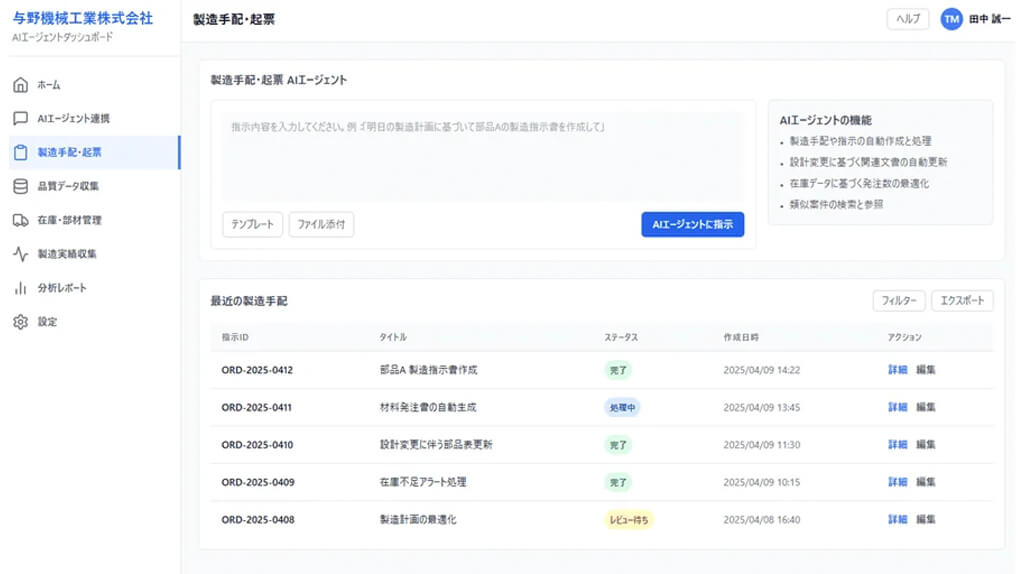Viewport: 1024px width, 574px height.
Task: Click the エクスポート export button
Action: coord(962,301)
